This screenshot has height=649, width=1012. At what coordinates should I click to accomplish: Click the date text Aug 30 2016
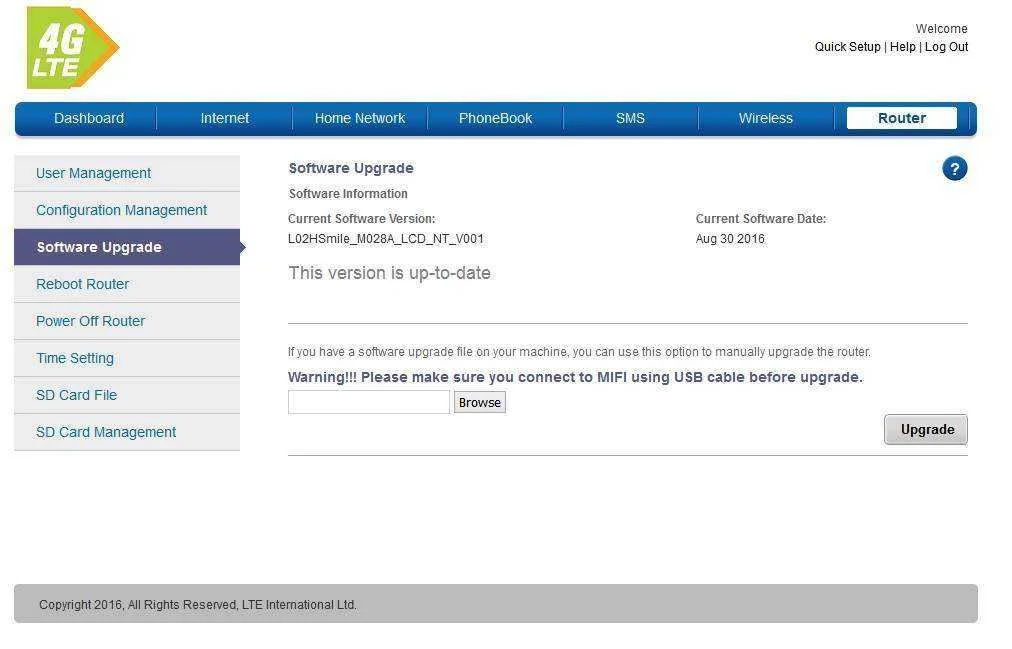click(x=730, y=239)
